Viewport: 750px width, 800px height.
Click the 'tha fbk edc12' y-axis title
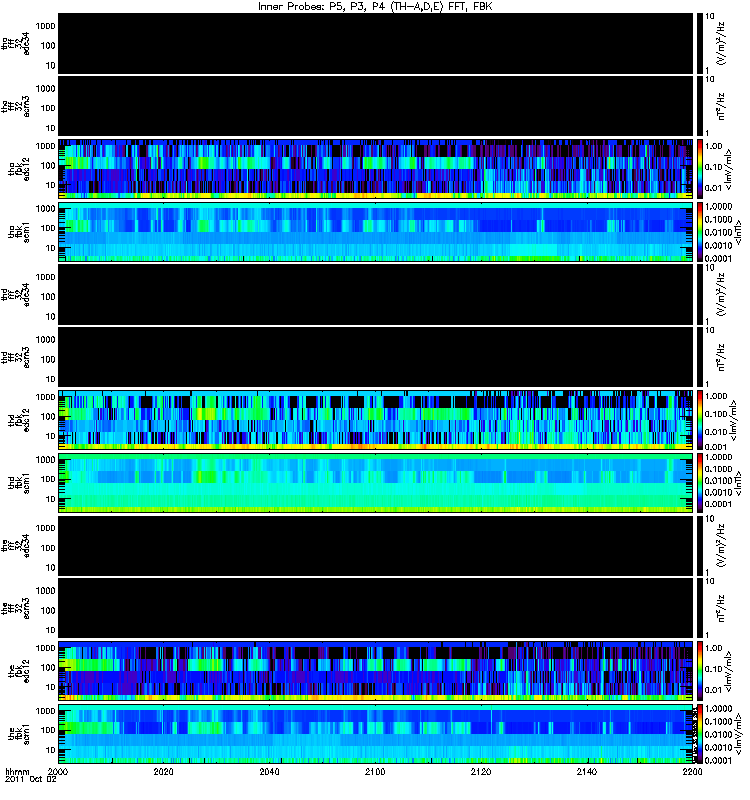pos(19,168)
